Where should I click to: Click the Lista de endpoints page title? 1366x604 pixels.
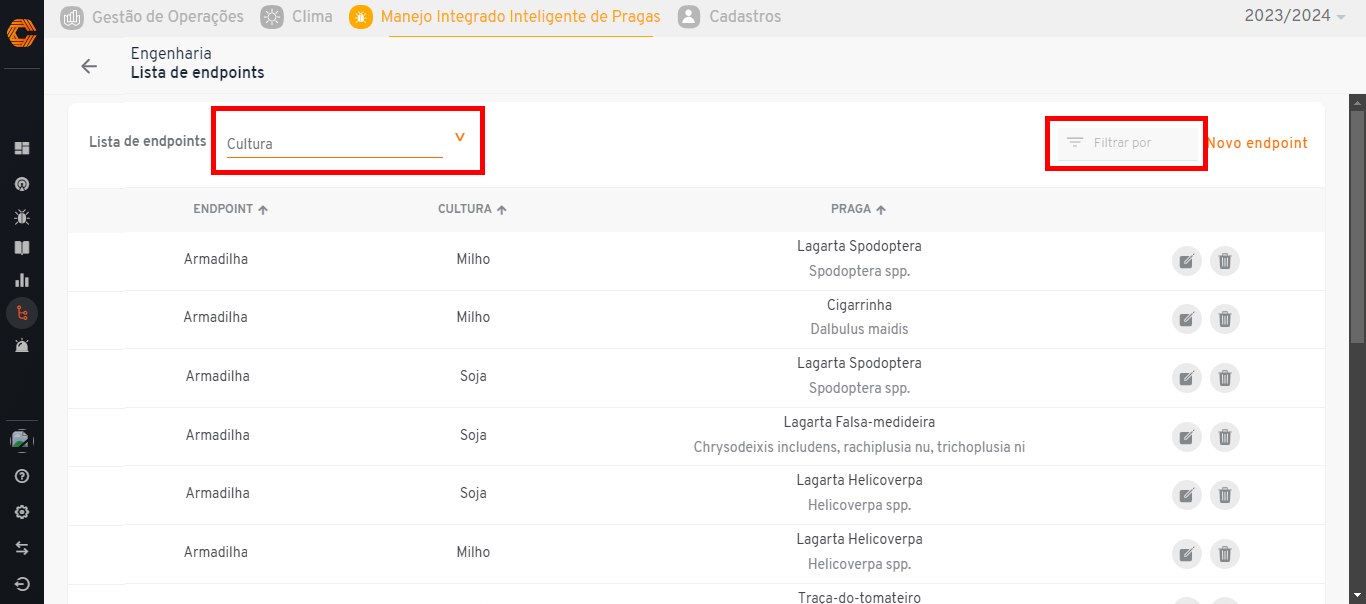[x=198, y=73]
